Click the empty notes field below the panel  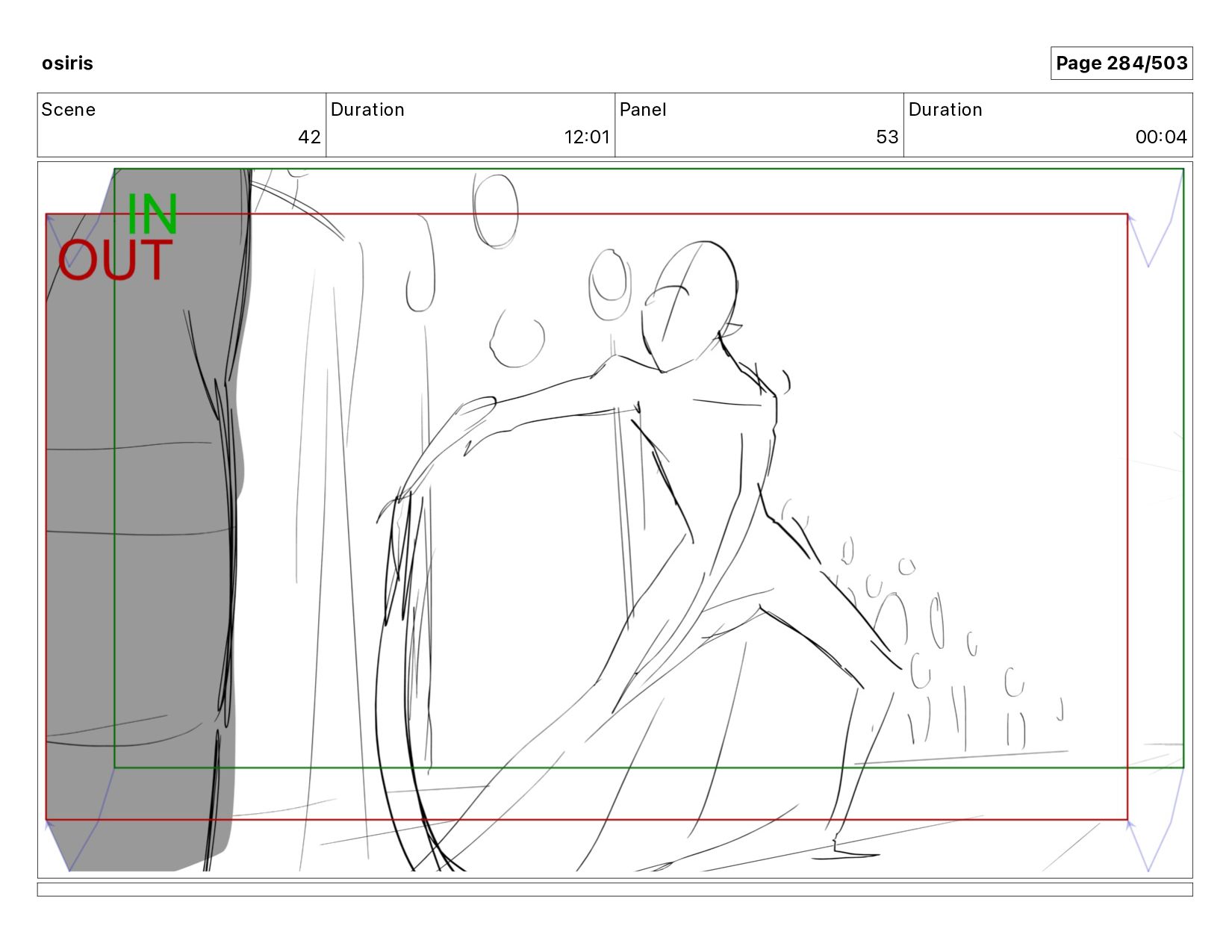pyautogui.click(x=615, y=889)
